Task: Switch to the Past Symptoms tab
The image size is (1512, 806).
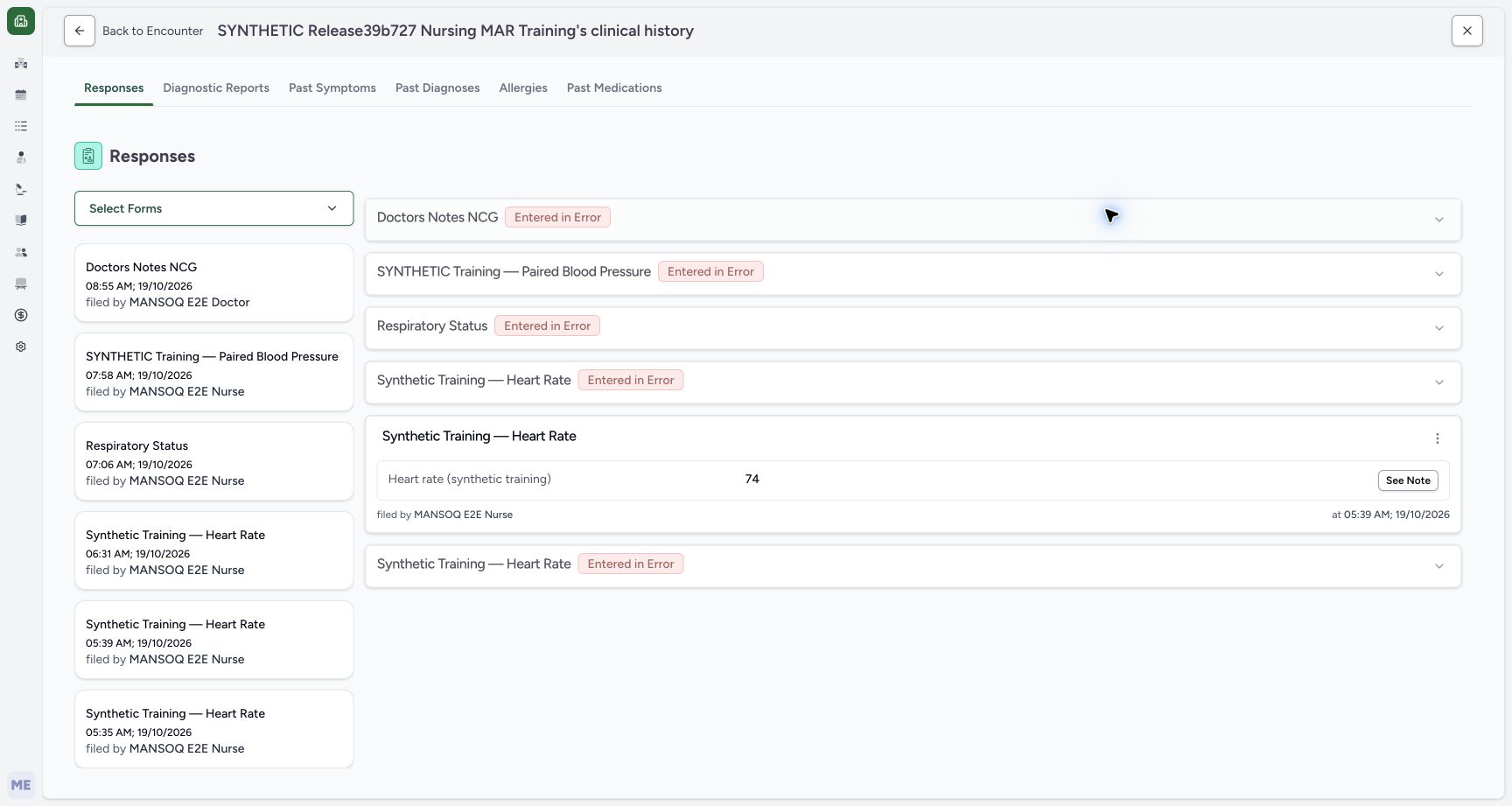Action: 332,88
